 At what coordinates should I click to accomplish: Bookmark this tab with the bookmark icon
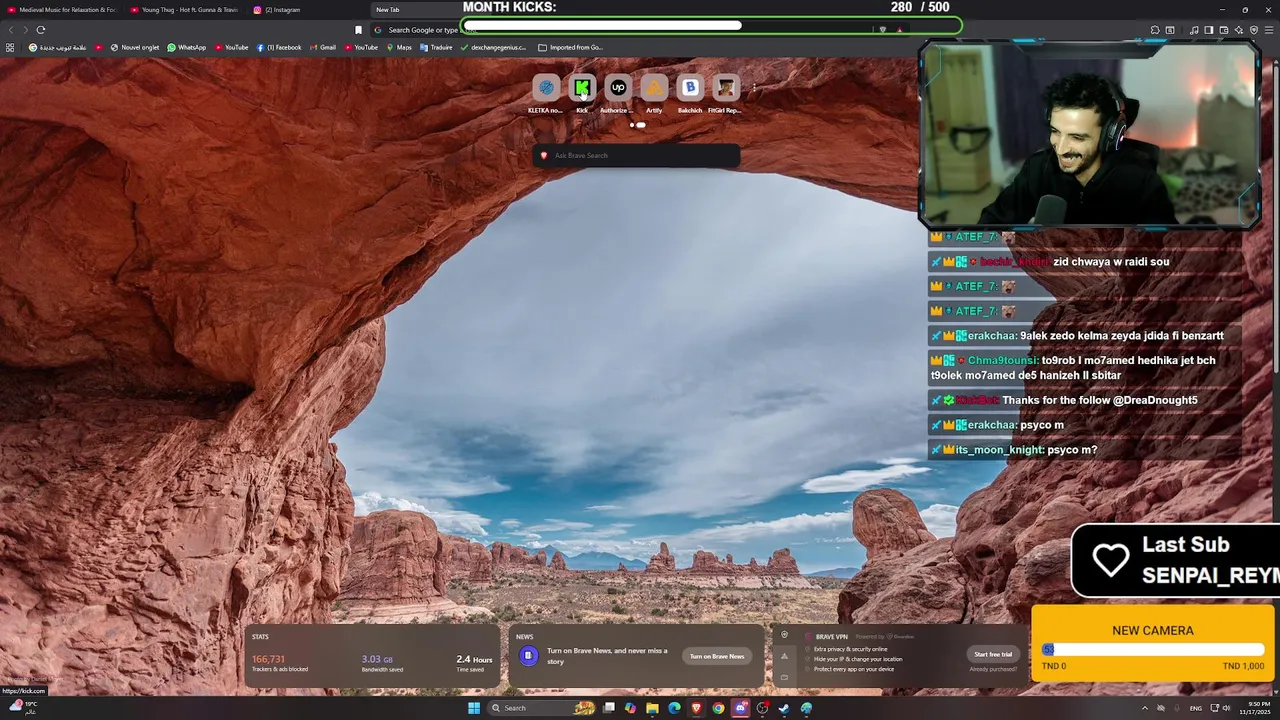[x=358, y=30]
